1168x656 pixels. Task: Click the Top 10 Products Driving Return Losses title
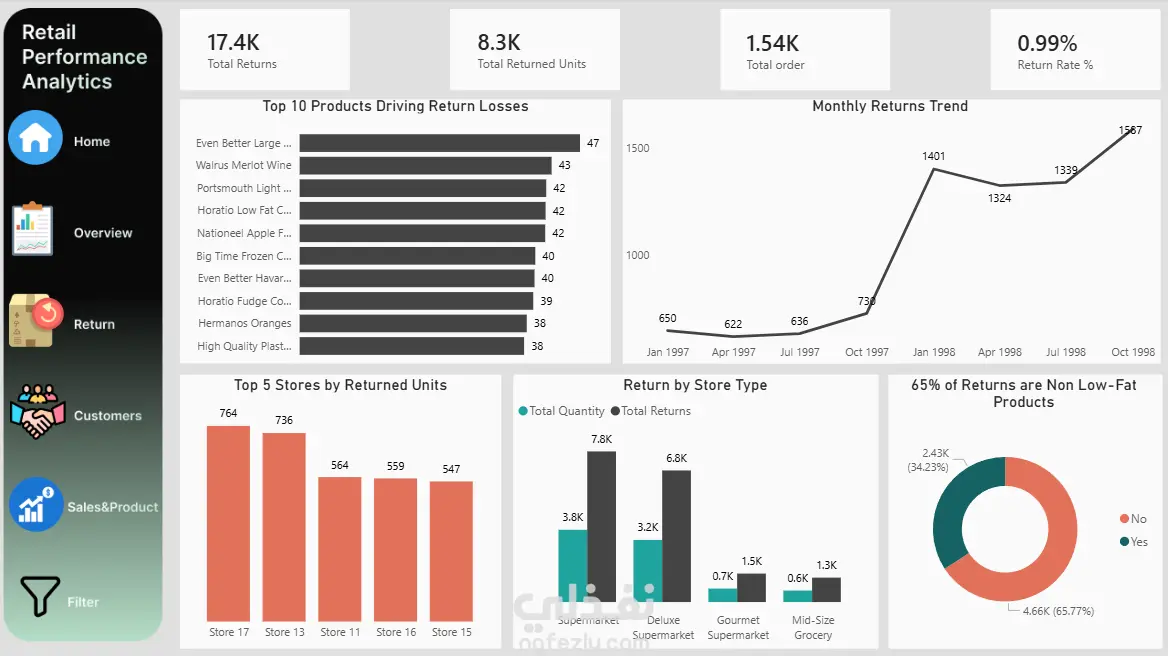pos(396,106)
